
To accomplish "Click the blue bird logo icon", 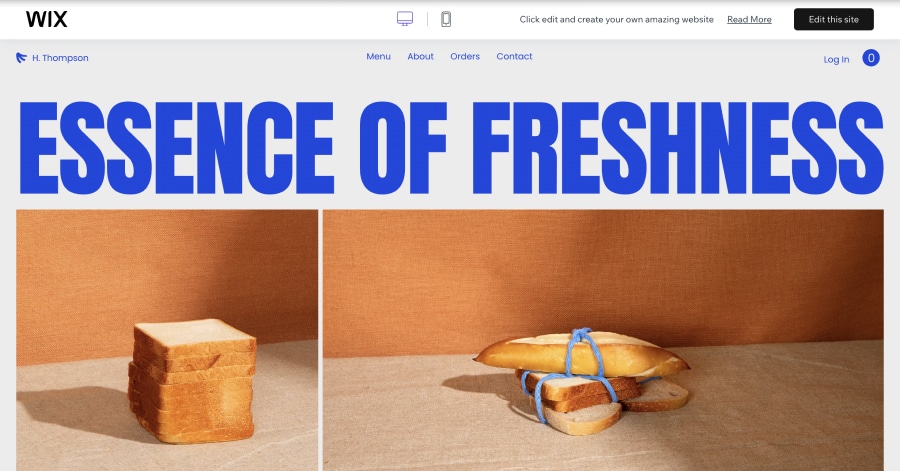I will [21, 57].
